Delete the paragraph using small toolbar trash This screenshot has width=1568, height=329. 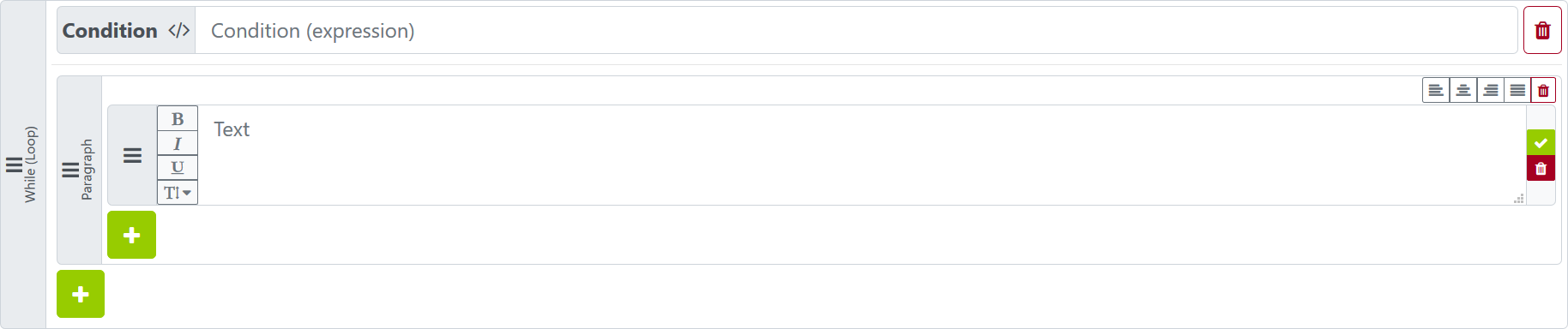coord(1543,90)
